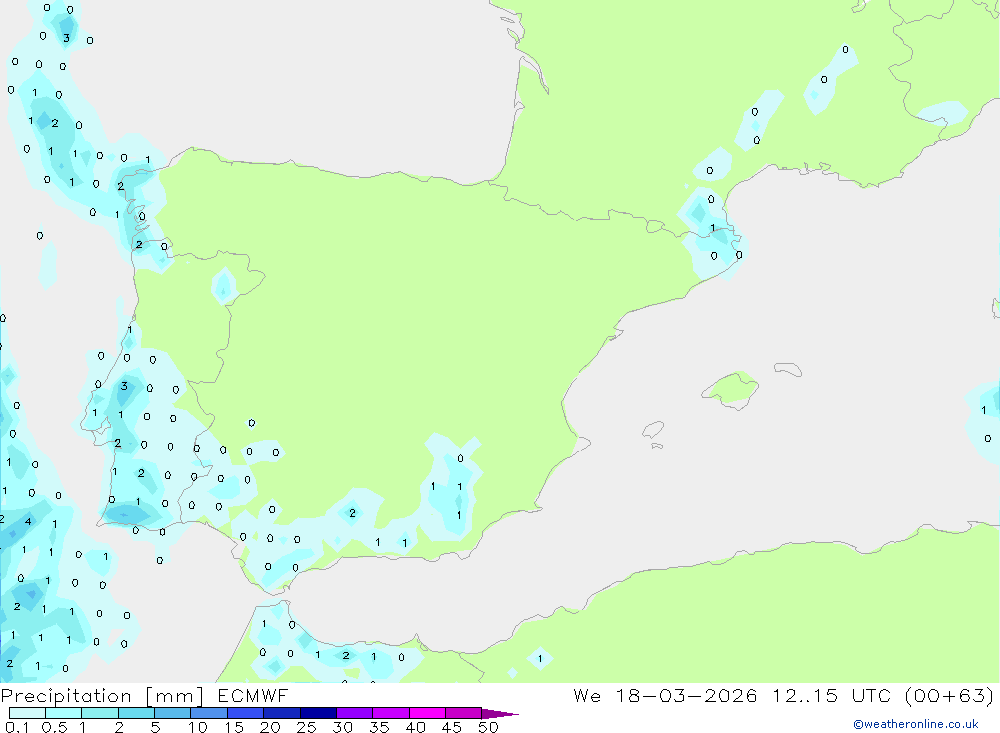Click the '35' legend scale label
Screen dimensions: 1000x733
[379, 727]
